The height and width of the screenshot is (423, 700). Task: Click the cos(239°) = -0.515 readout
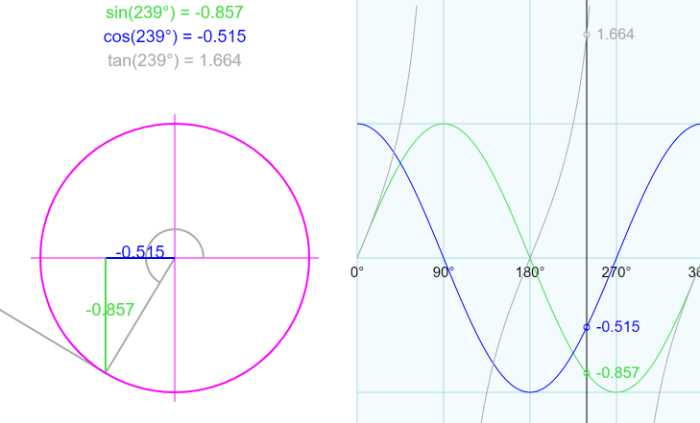click(x=175, y=37)
